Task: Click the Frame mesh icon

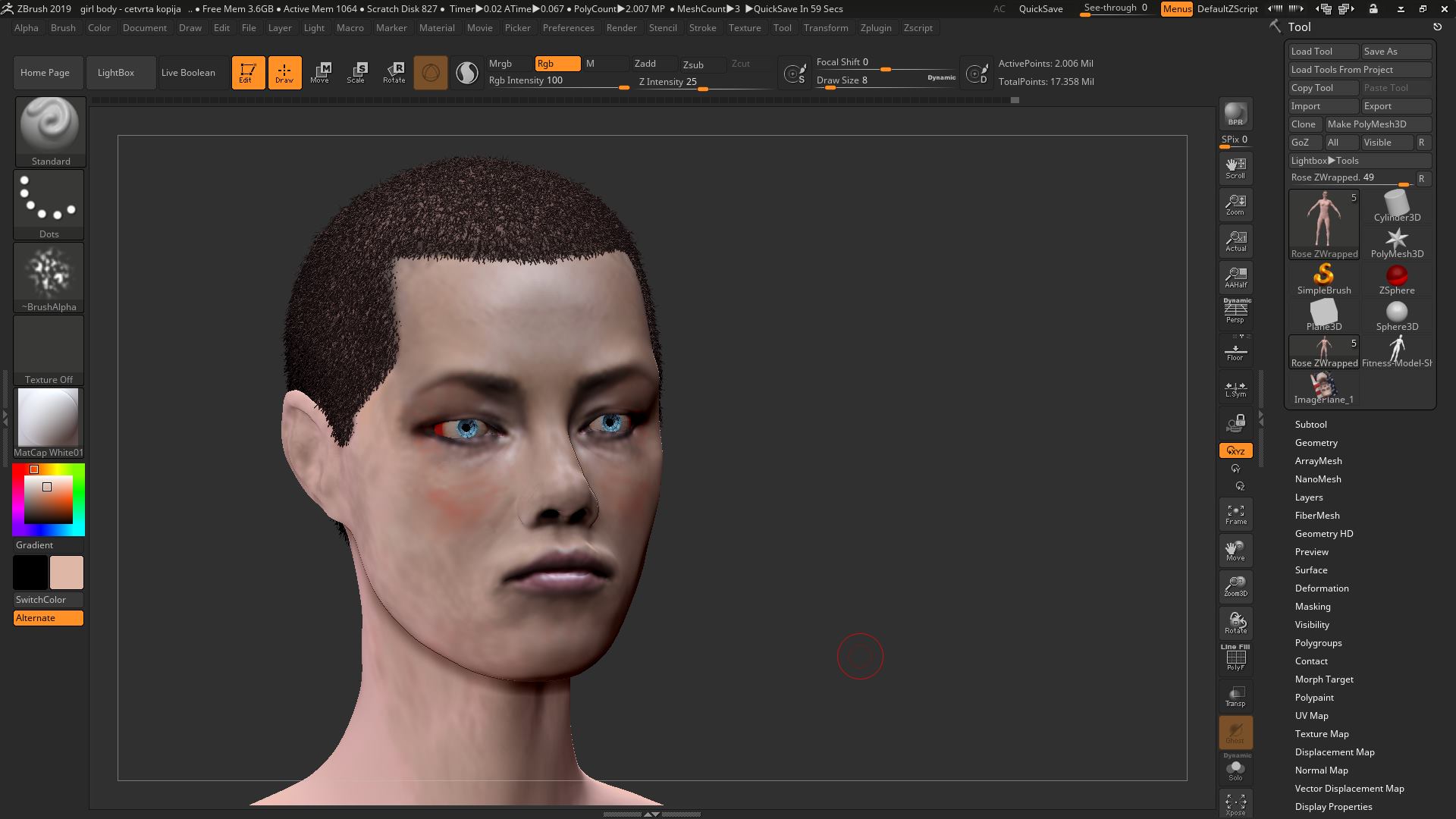Action: 1235,514
